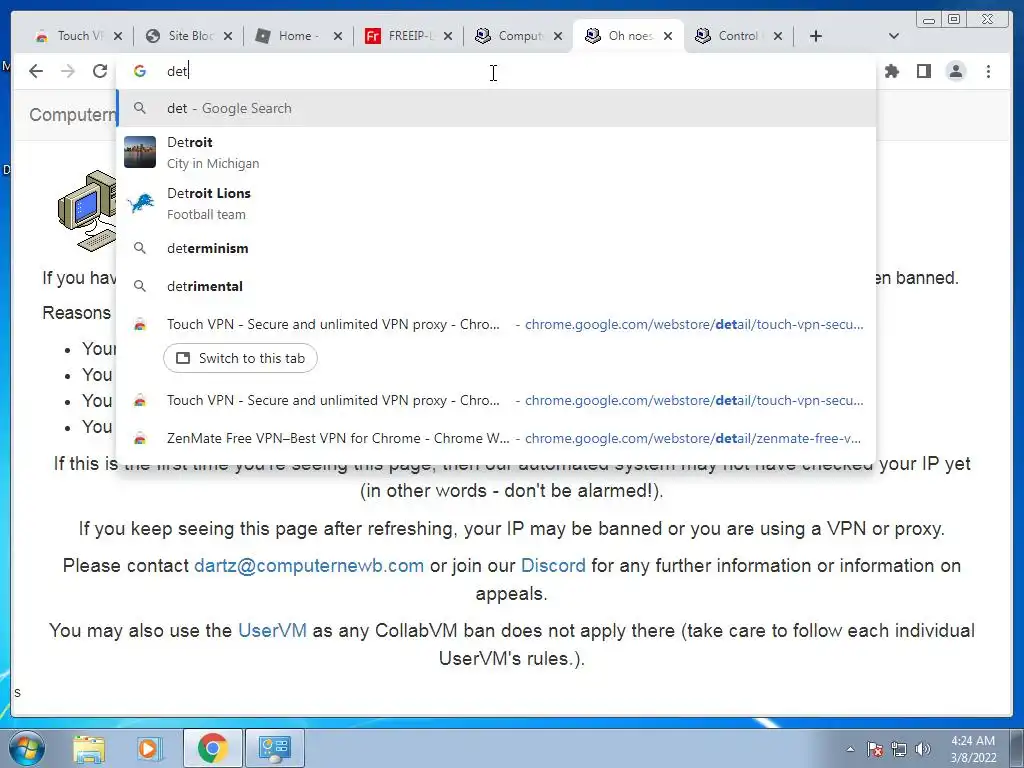Open the Action Center flag icon
This screenshot has width=1024, height=768.
(x=875, y=749)
